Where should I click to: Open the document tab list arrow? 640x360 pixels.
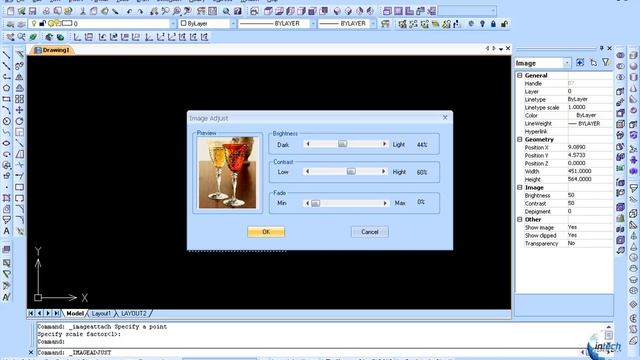click(501, 49)
